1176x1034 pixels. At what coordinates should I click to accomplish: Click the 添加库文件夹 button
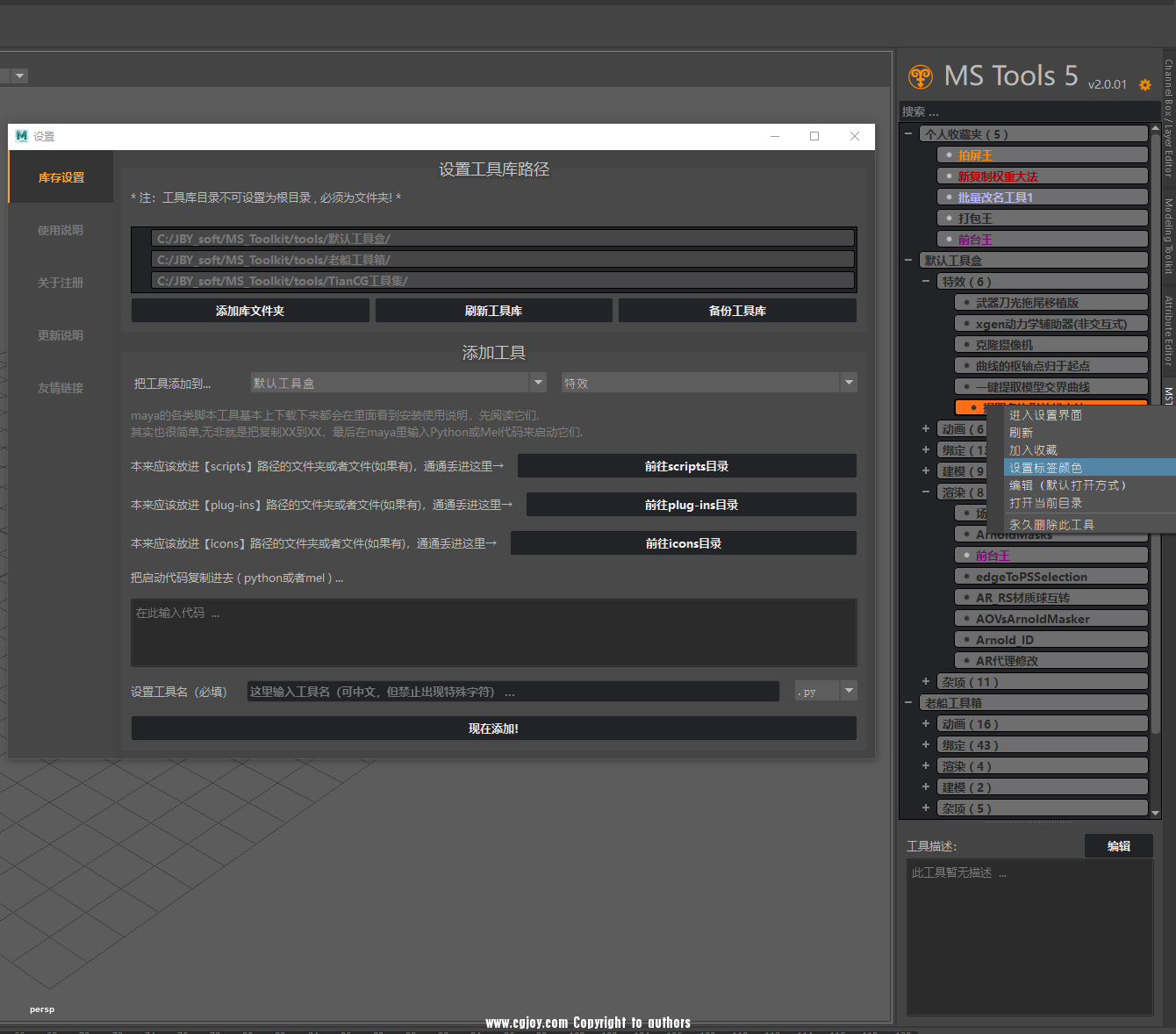(250, 311)
